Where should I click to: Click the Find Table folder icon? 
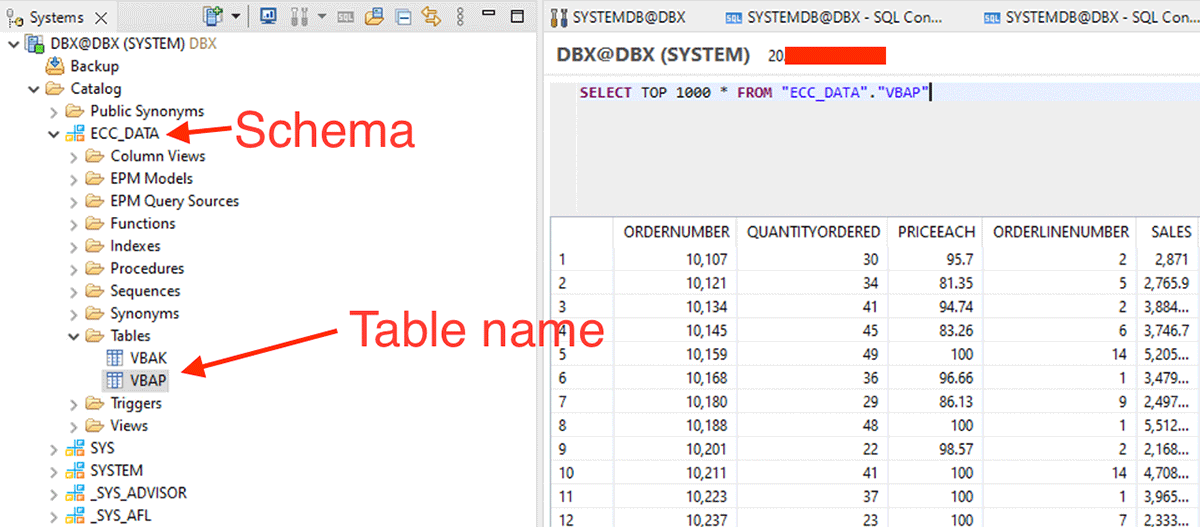(x=374, y=16)
